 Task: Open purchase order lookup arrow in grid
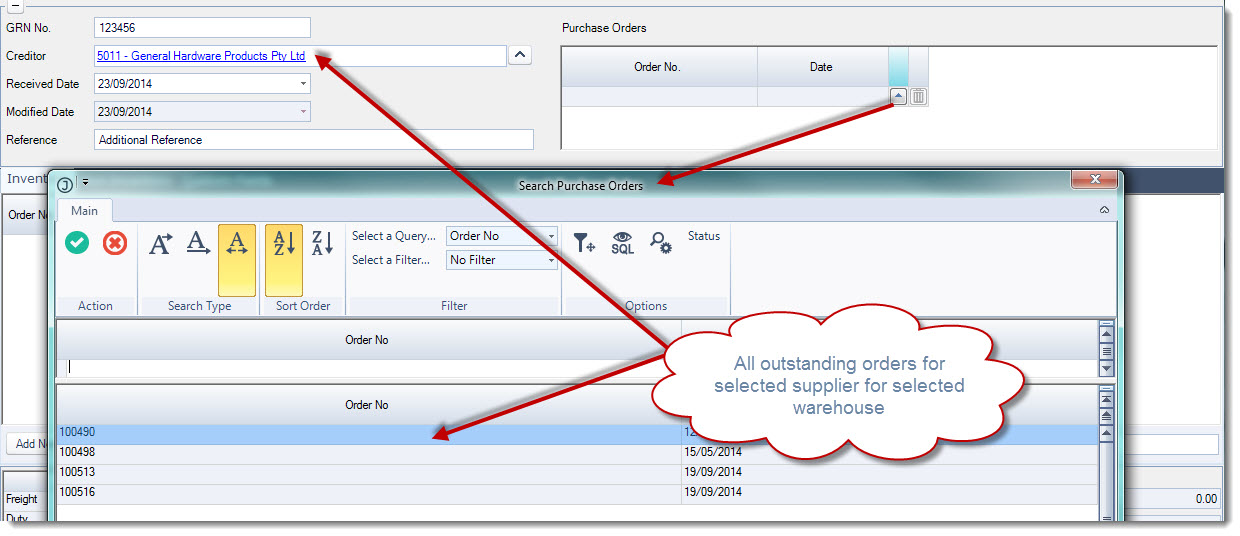point(898,97)
